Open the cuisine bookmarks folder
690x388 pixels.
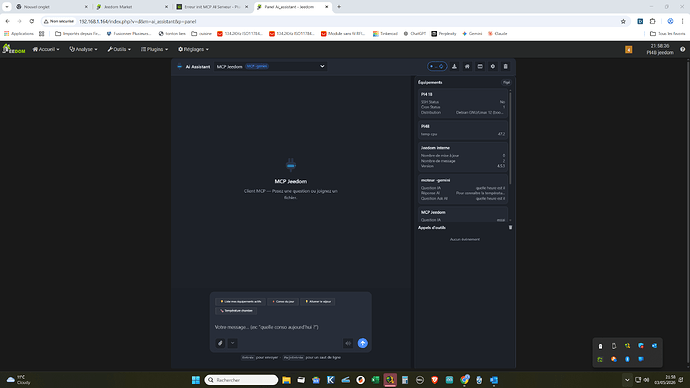coord(201,33)
